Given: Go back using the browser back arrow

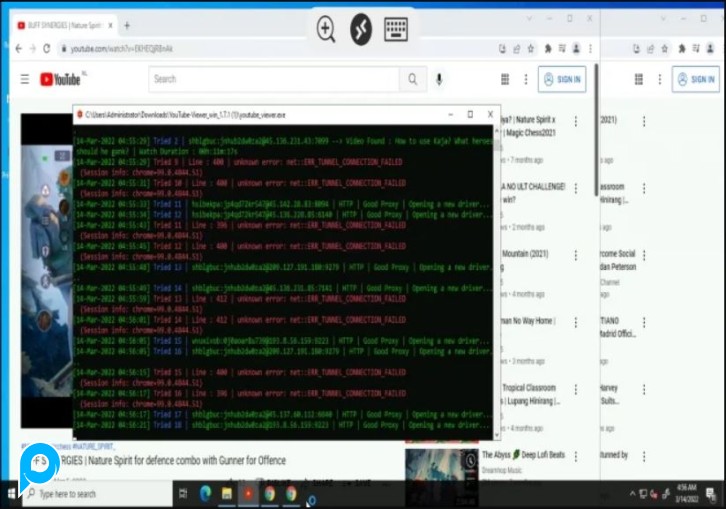Looking at the screenshot, I should click(x=17, y=48).
